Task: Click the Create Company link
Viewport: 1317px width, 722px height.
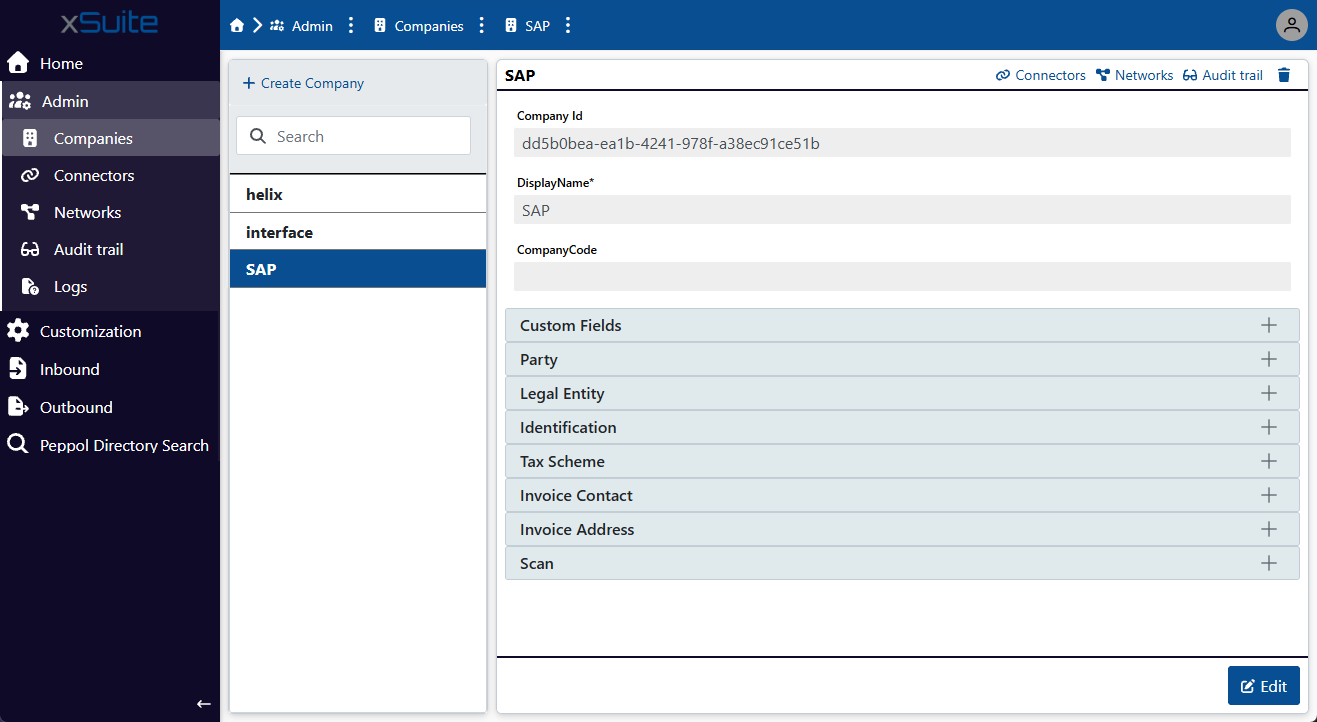Action: tap(304, 83)
